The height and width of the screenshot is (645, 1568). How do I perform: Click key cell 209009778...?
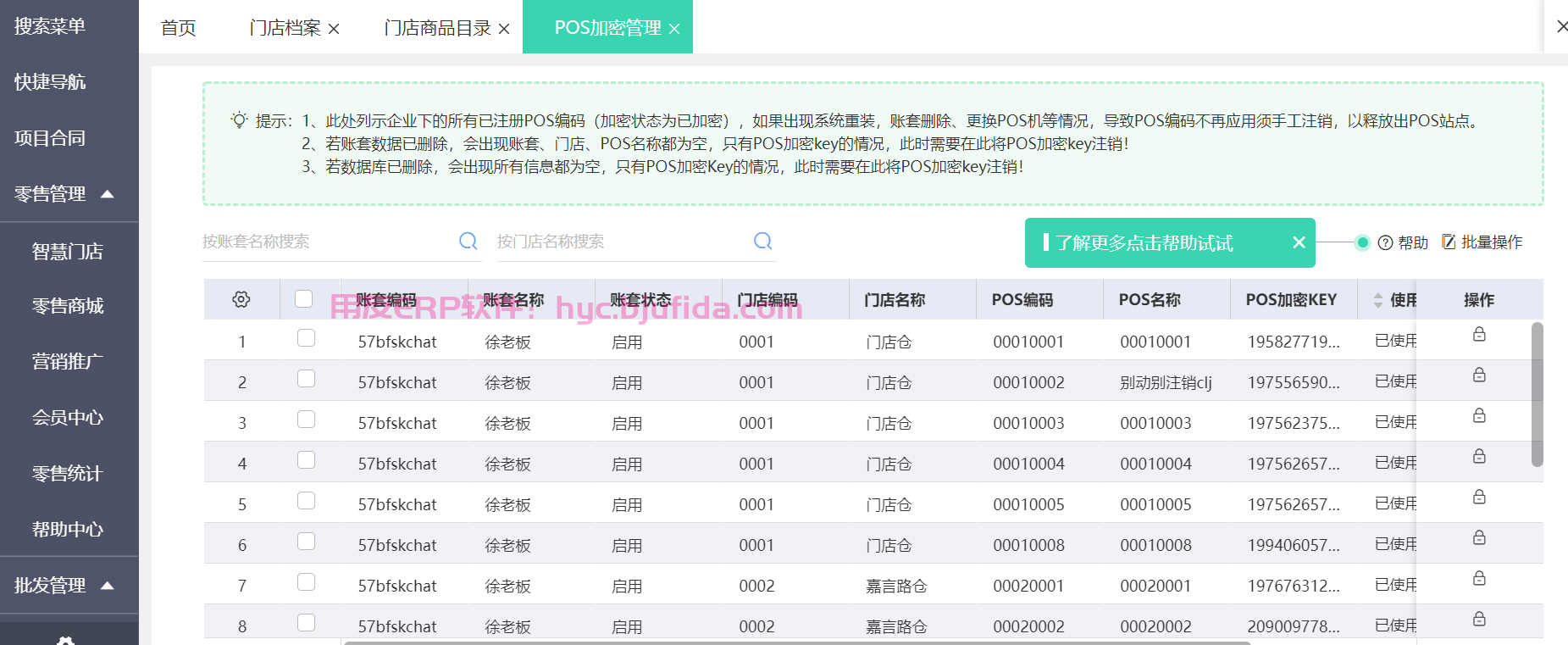1294,627
